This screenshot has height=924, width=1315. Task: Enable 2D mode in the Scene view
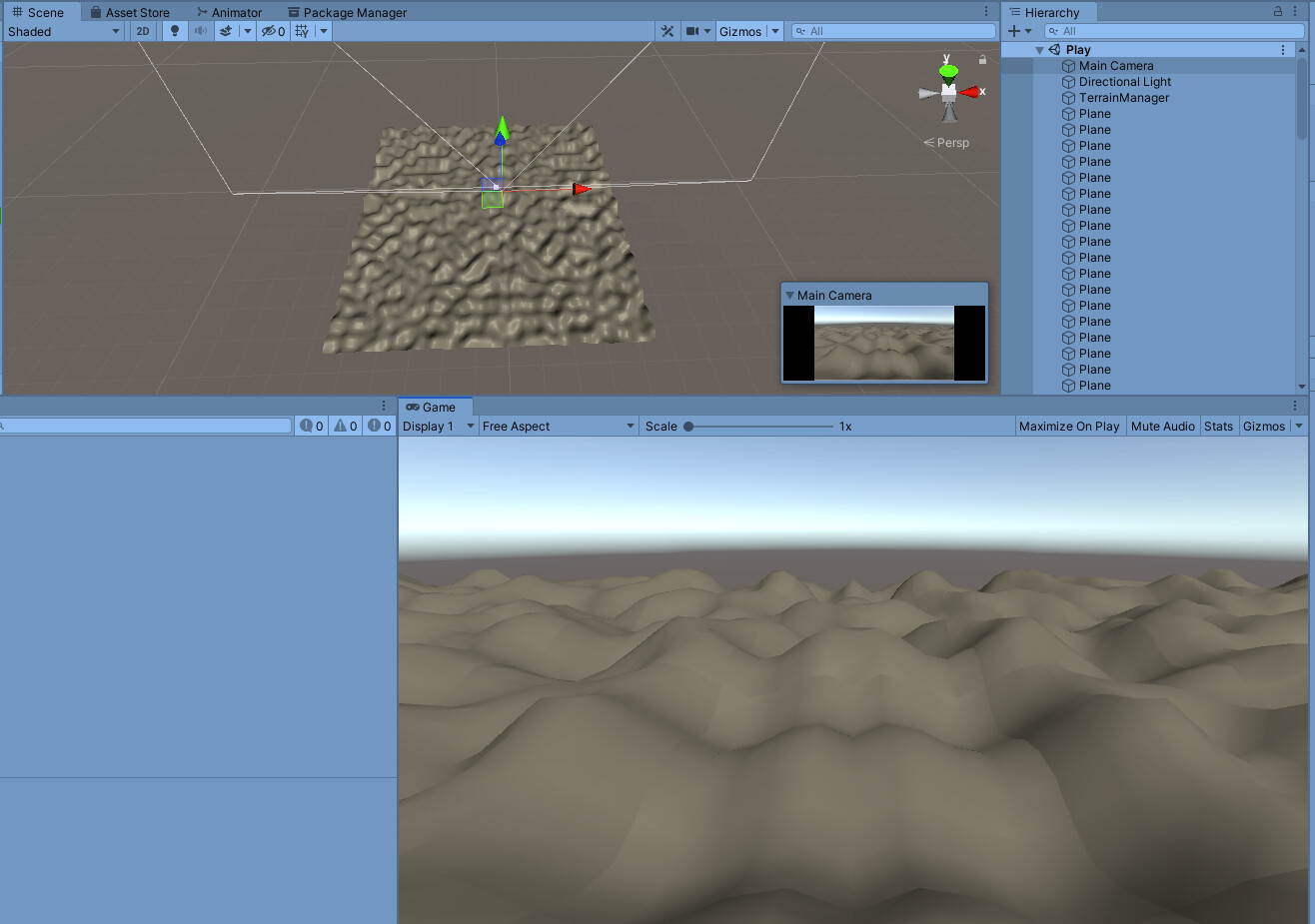(142, 31)
